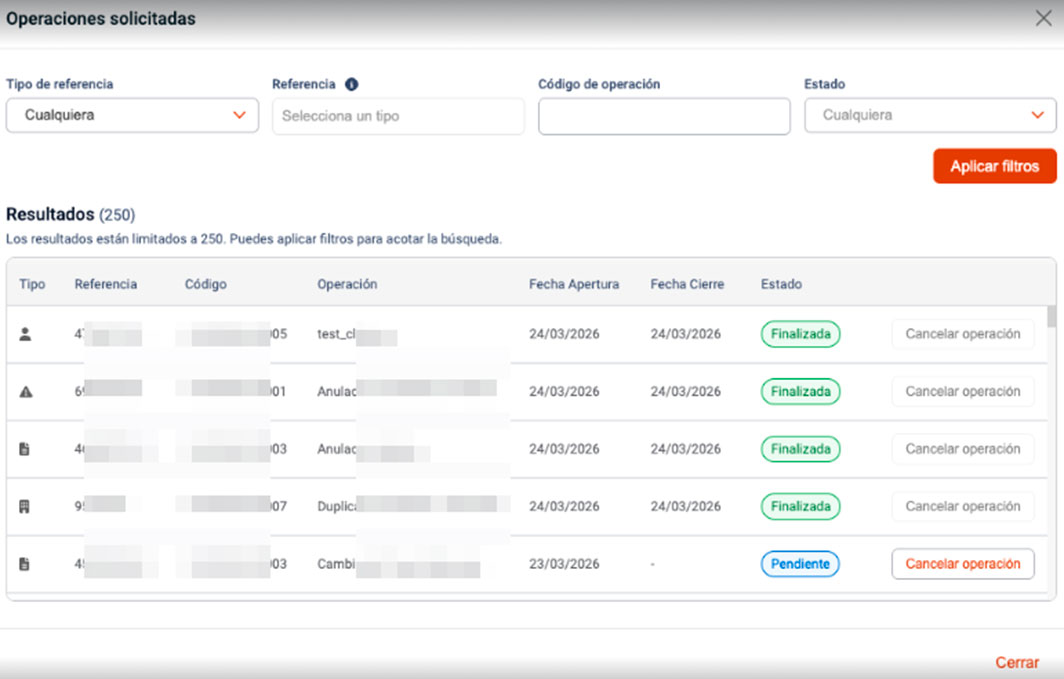Click the Fecha Apertura column header
This screenshot has width=1064, height=679.
click(x=574, y=284)
